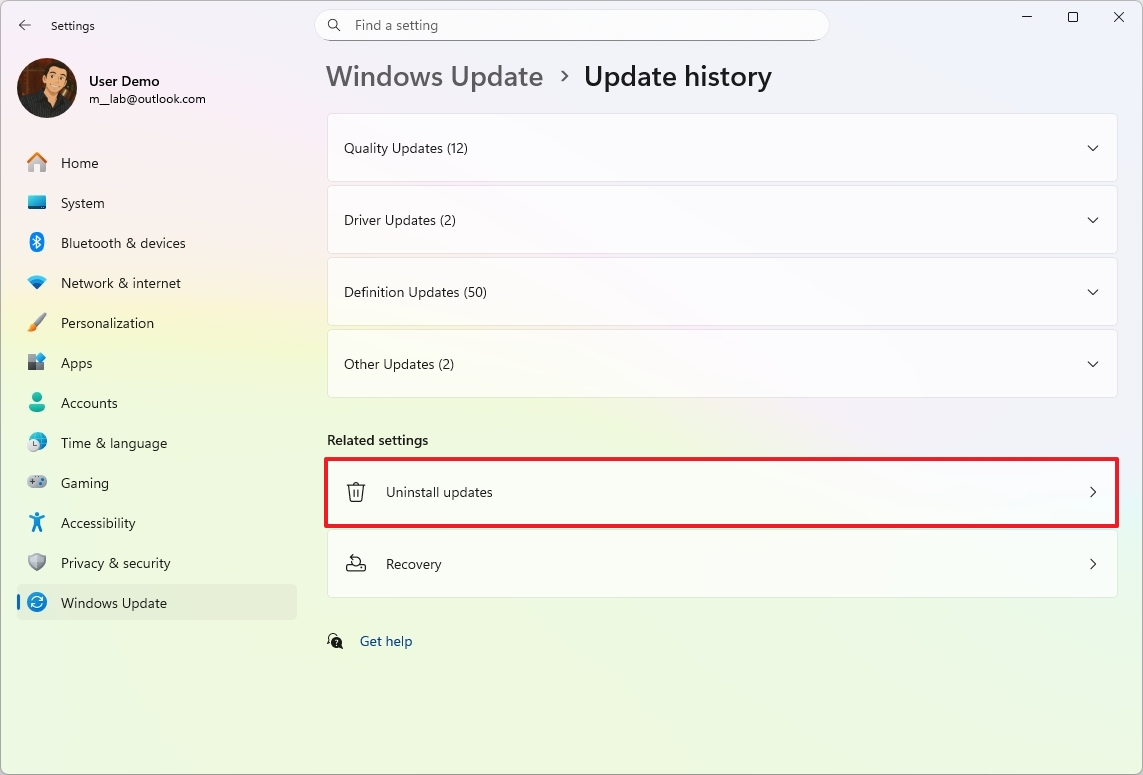Click the Recovery icon

click(x=356, y=564)
